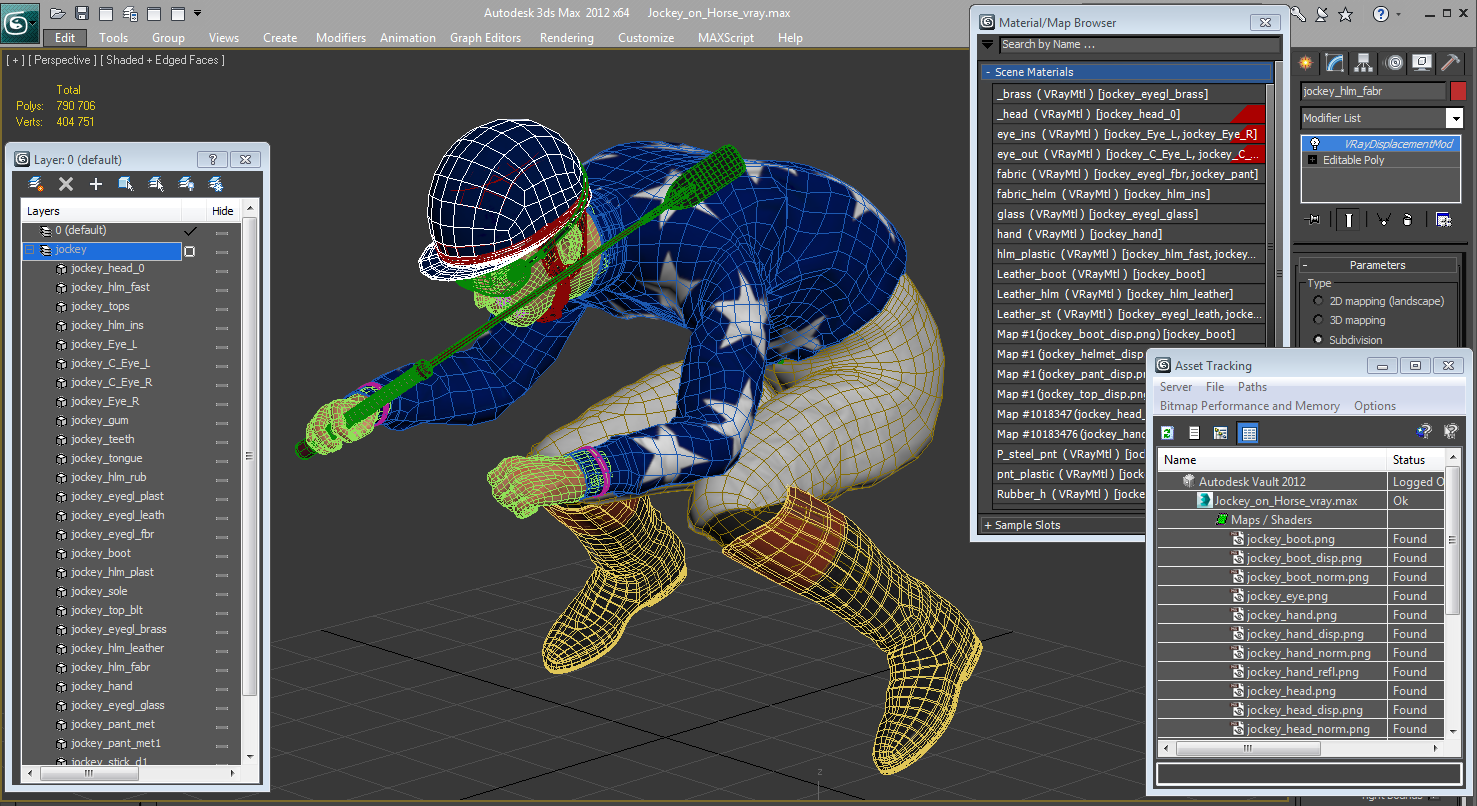Open Bitmap Performance and Memory menu
This screenshot has height=806, width=1477.
(x=1249, y=406)
